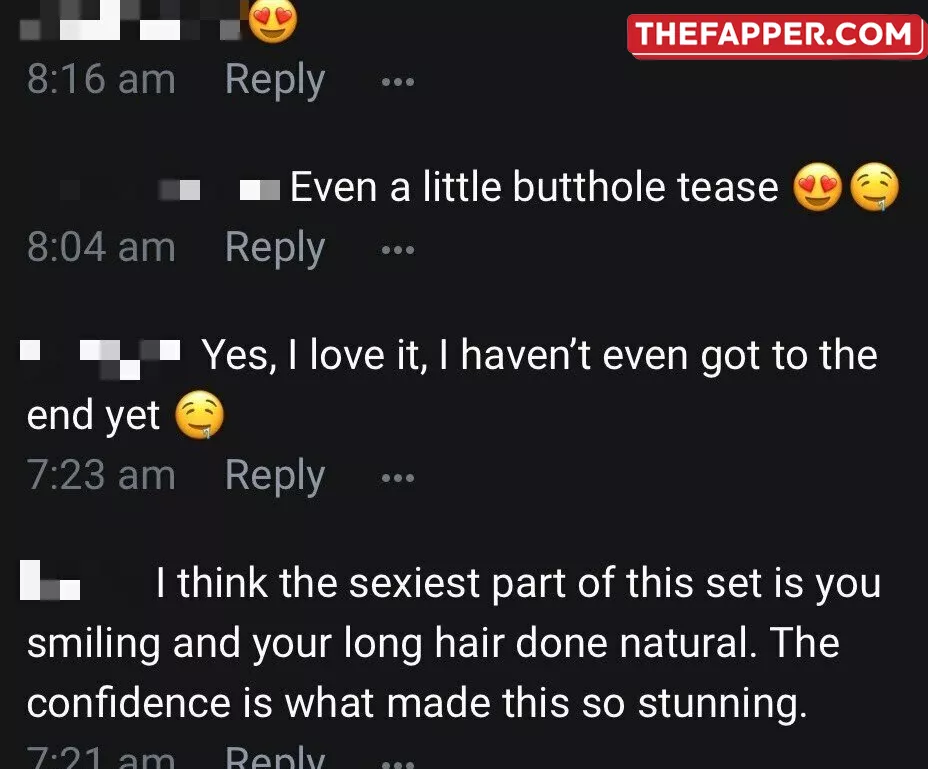This screenshot has width=928, height=769.
Task: Reply to the 8:04 am comment
Action: (275, 248)
